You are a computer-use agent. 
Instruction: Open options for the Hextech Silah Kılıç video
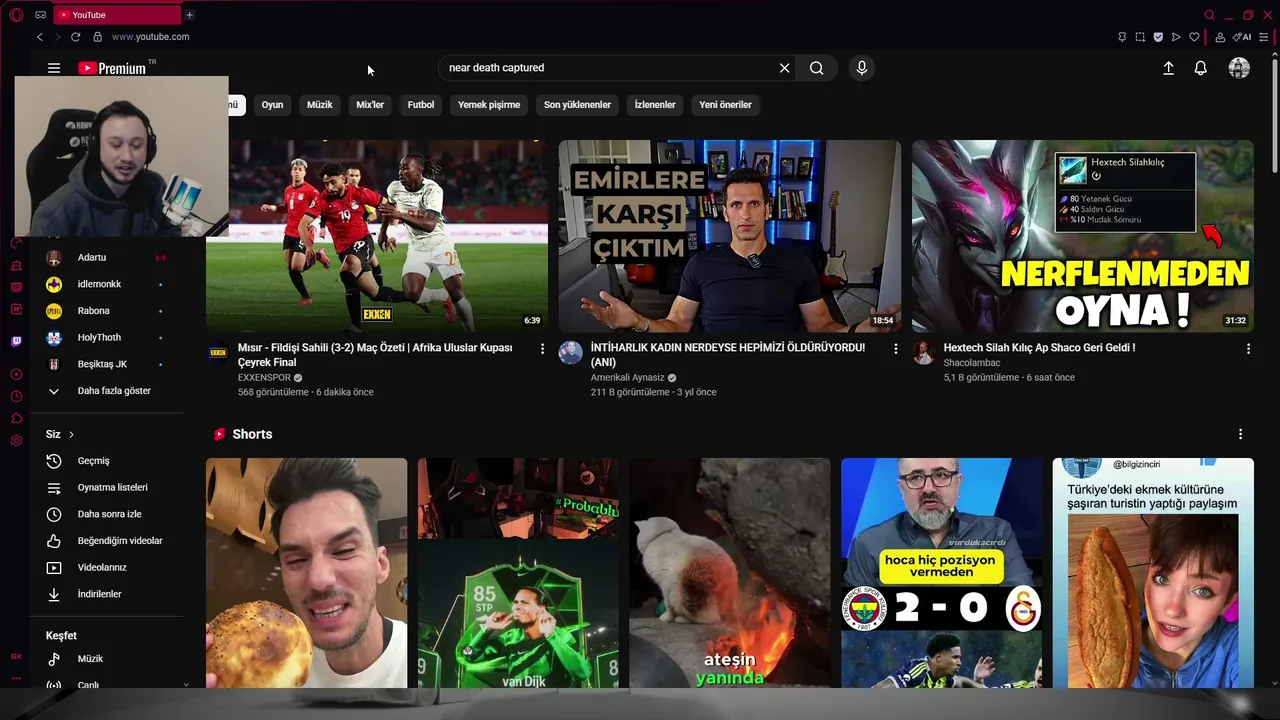(x=1248, y=349)
